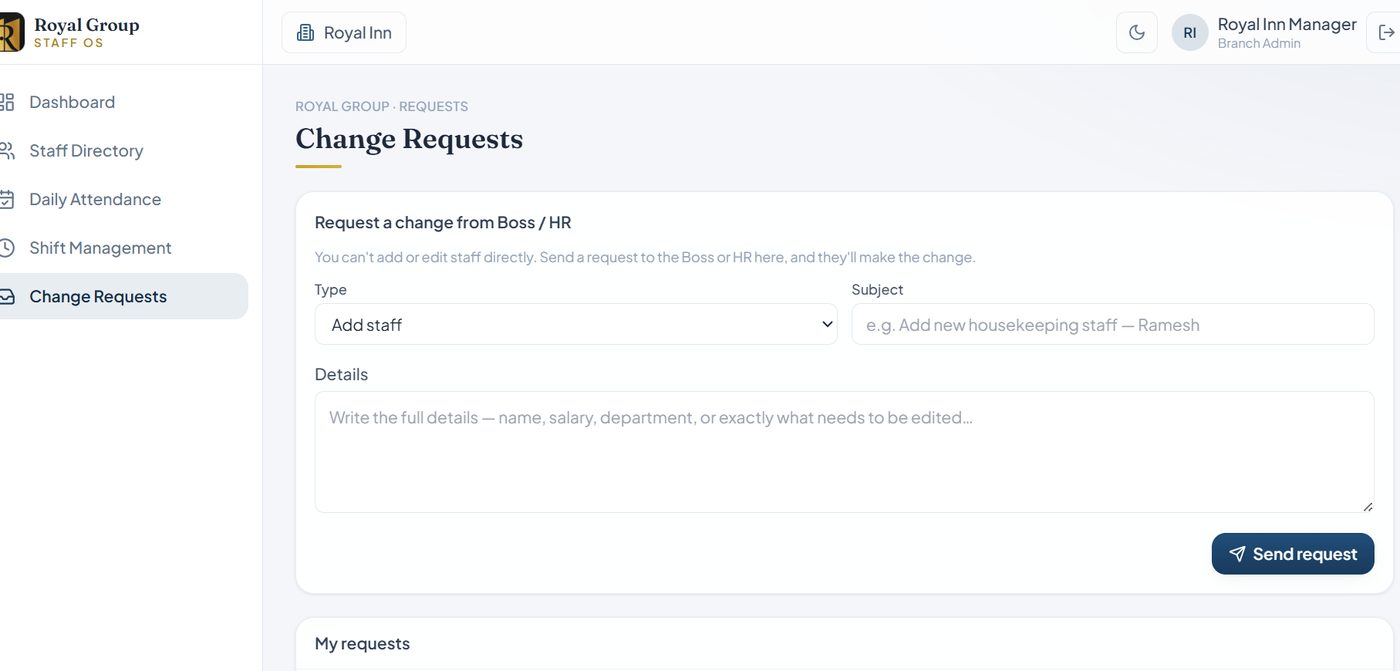This screenshot has width=1400, height=671.
Task: Toggle dark mode with the moon icon
Action: point(1136,33)
